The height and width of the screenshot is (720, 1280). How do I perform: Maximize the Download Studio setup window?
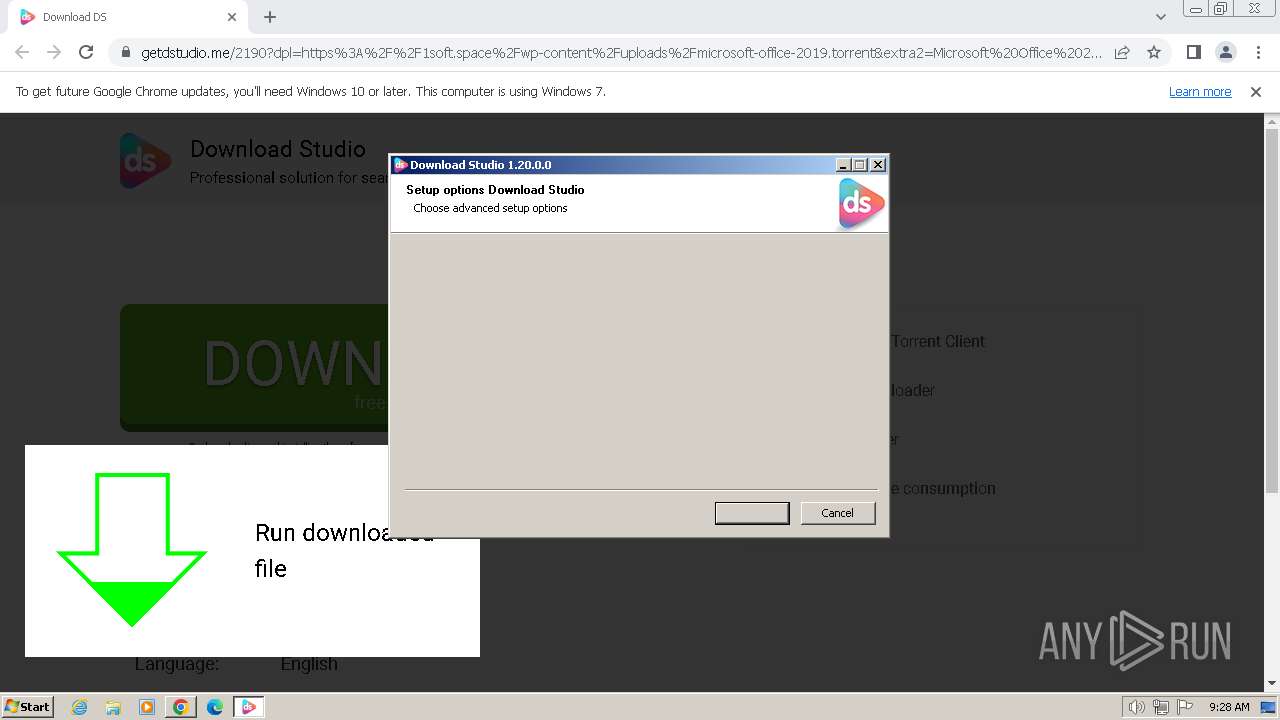tap(860, 165)
